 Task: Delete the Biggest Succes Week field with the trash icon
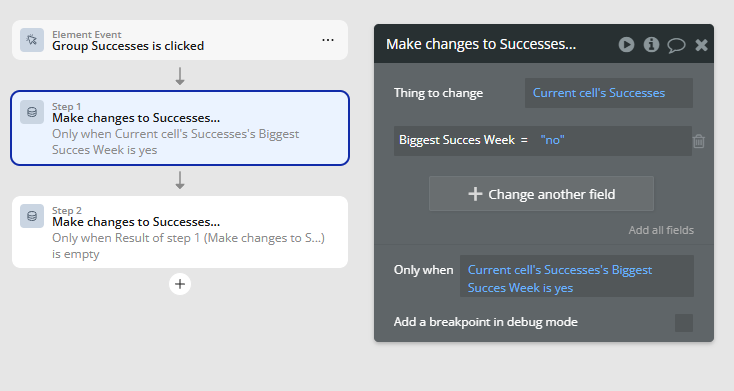(698, 140)
